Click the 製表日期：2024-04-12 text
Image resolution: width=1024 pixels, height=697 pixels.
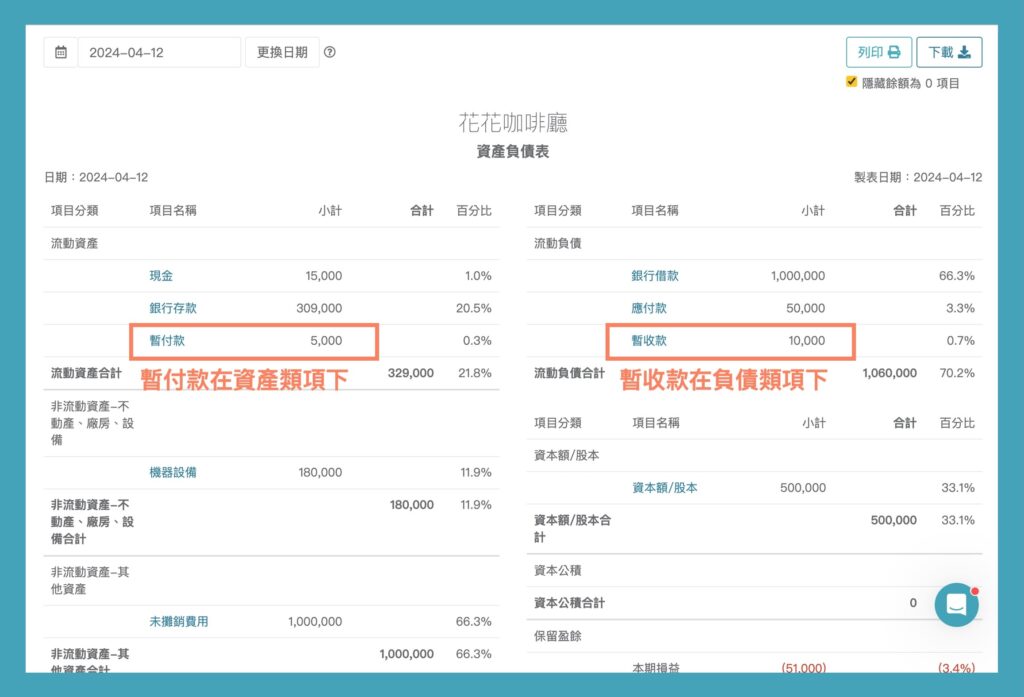click(x=918, y=177)
